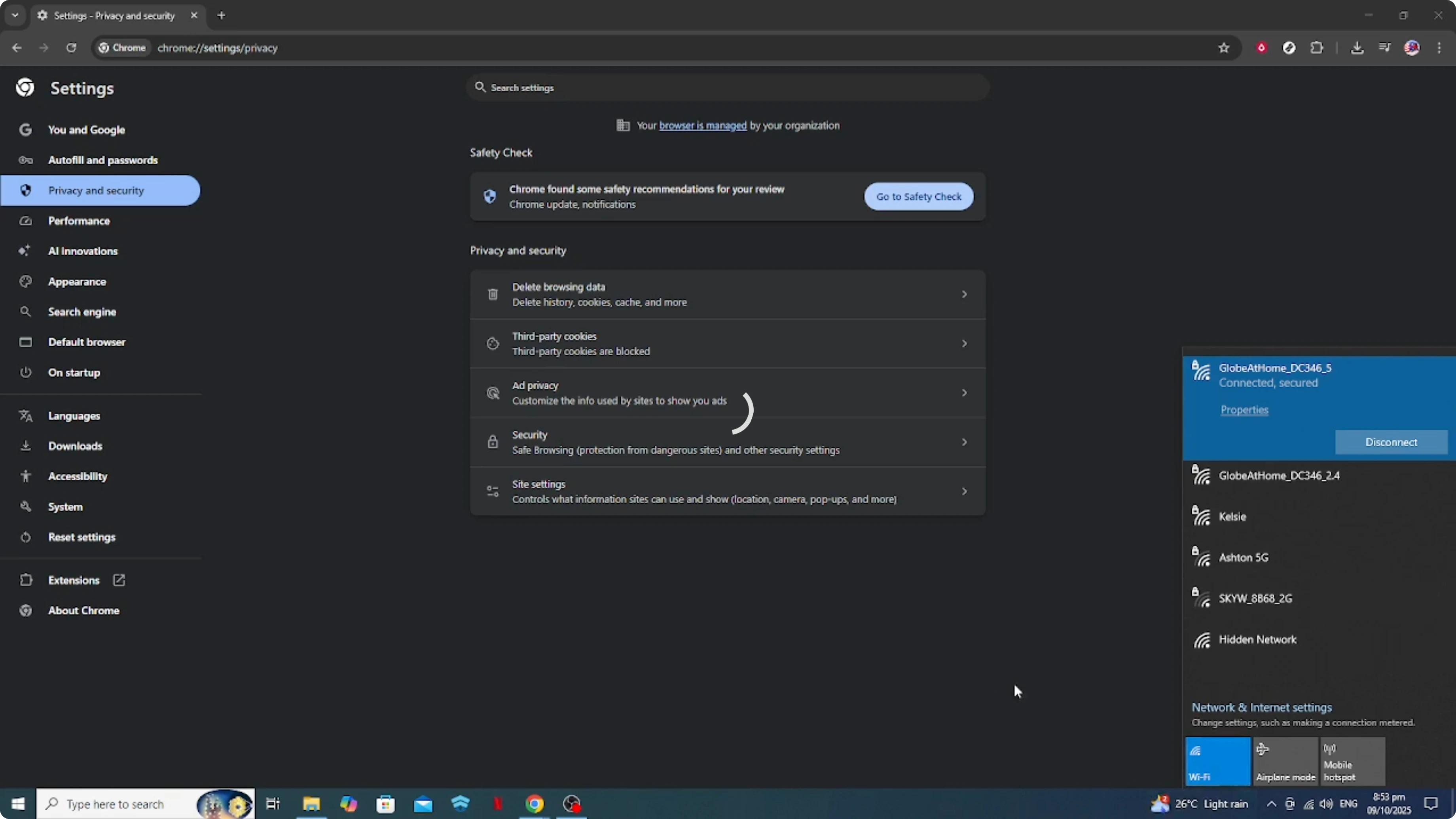Expand the Security settings row
Image resolution: width=1456 pixels, height=819 pixels.
(728, 442)
